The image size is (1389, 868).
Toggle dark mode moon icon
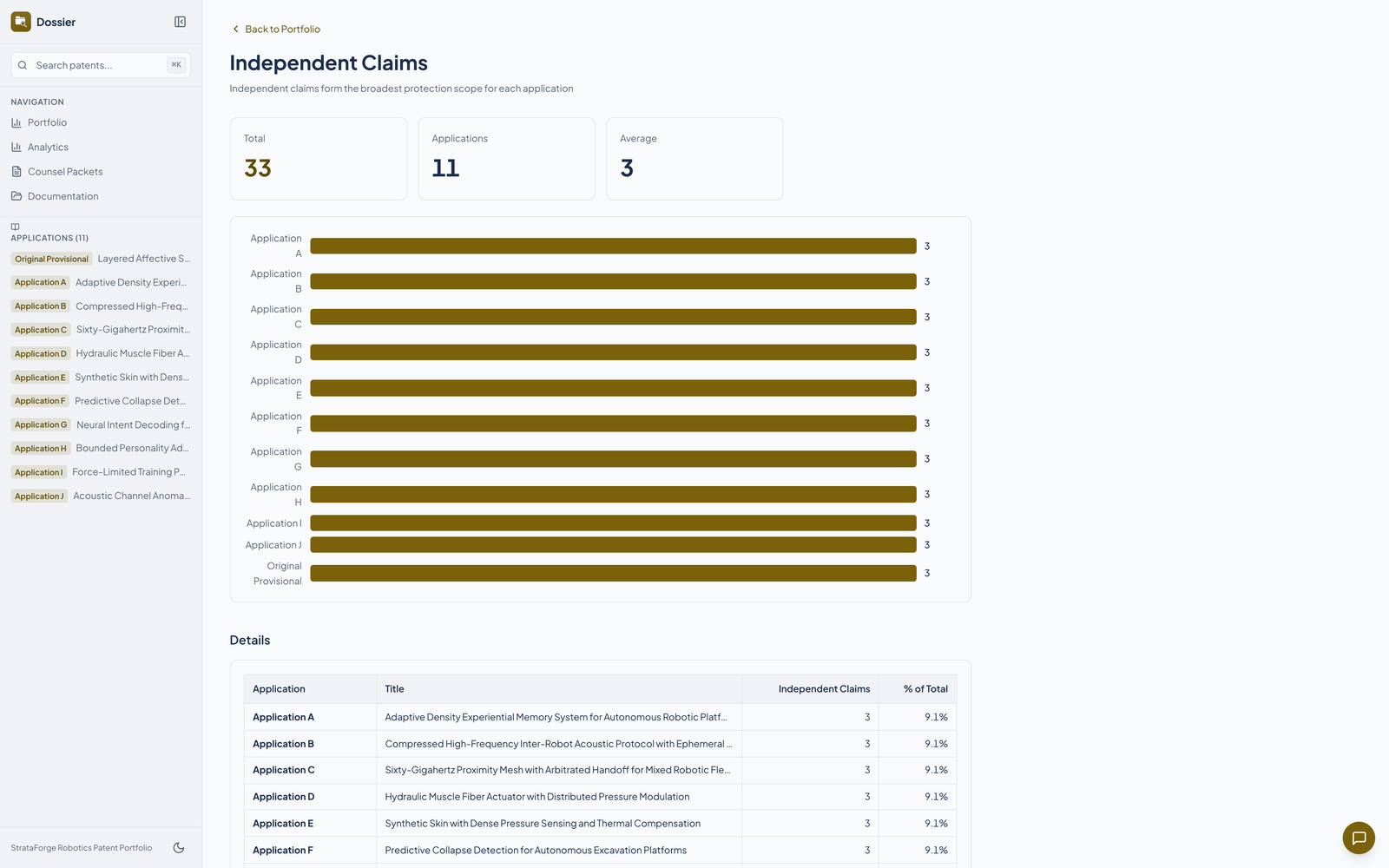179,848
